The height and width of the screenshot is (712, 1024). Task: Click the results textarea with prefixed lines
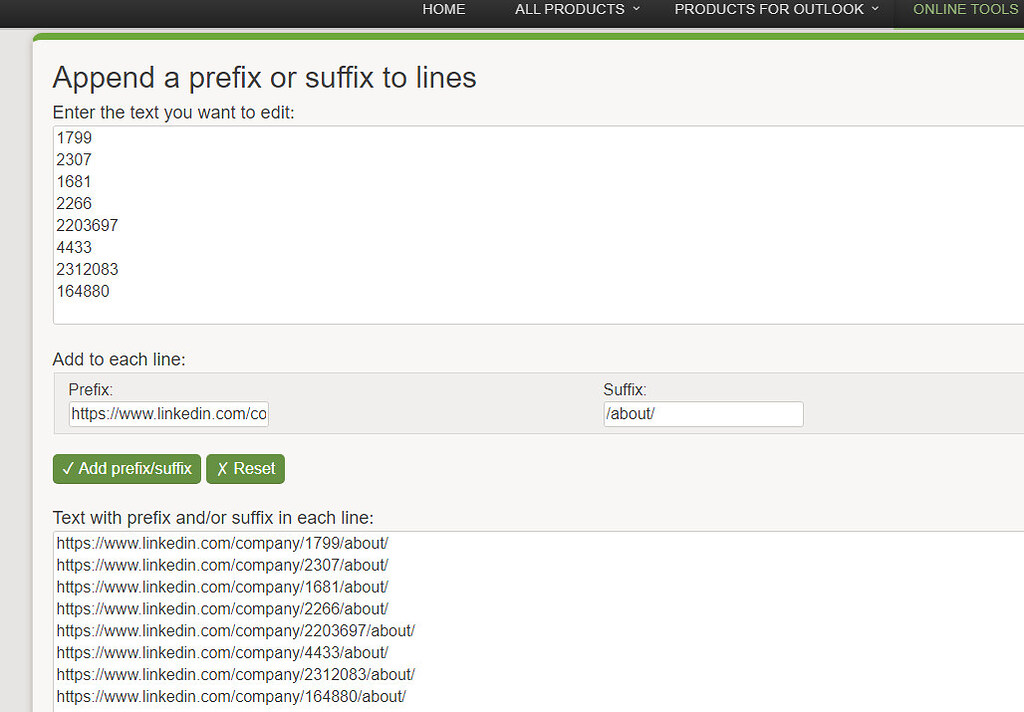coord(500,620)
